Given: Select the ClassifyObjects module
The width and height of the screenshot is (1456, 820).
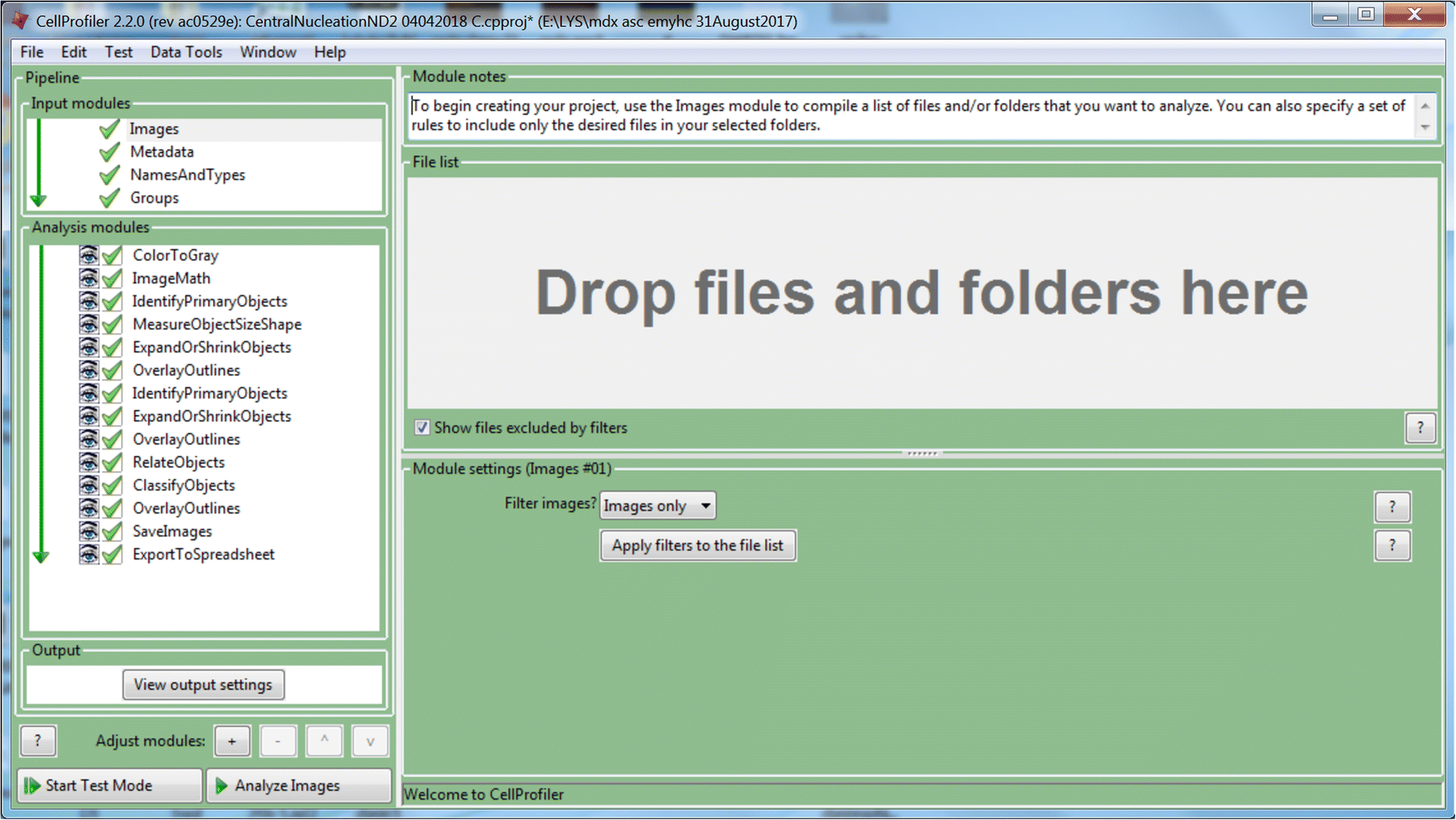Looking at the screenshot, I should (x=184, y=485).
